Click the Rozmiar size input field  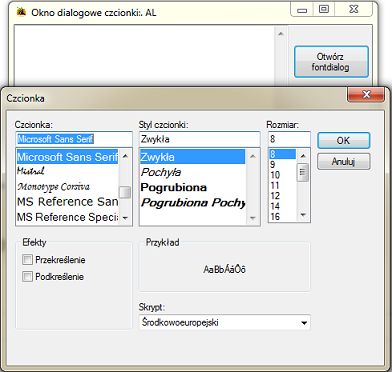[289, 139]
